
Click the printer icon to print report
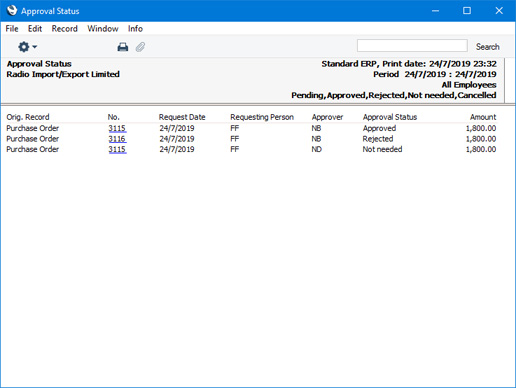(123, 47)
